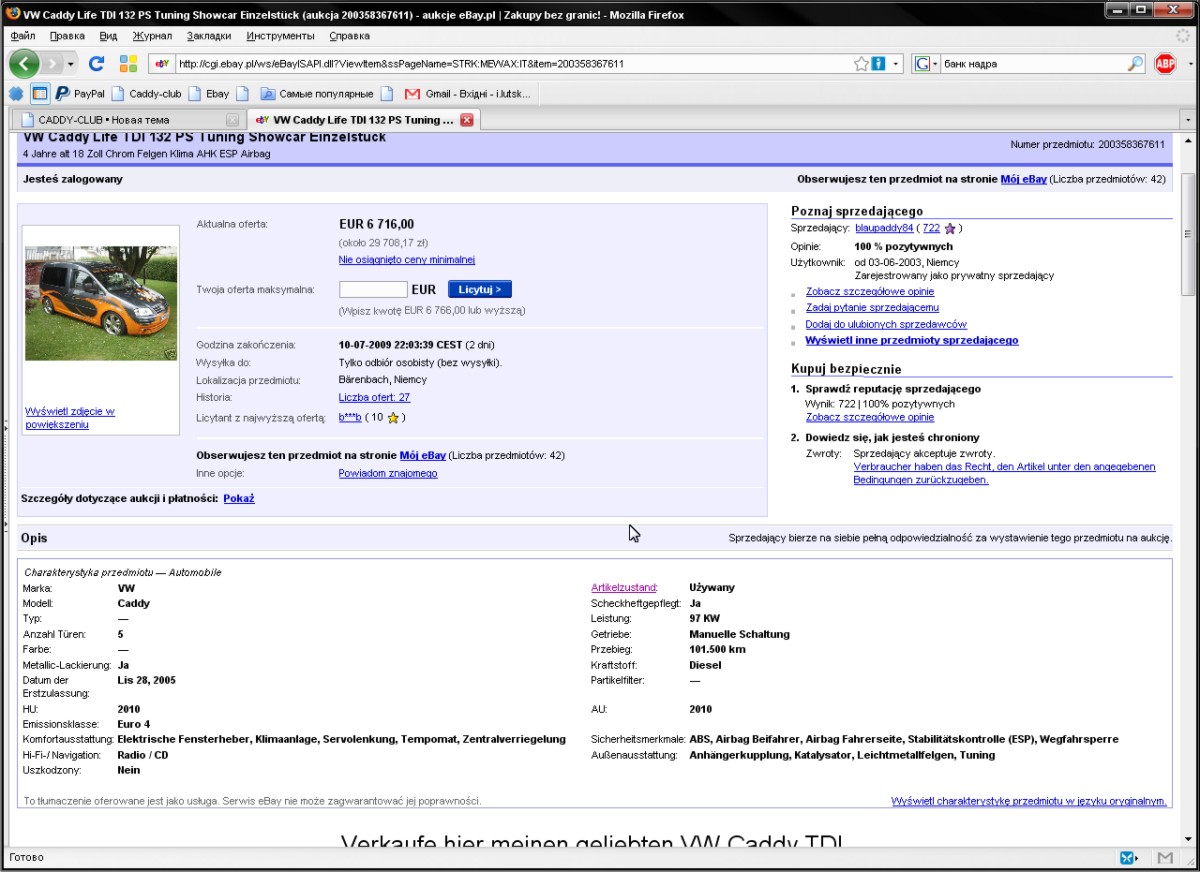
Task: Click the Verbraucher haben das Recht return policy link
Action: [1004, 473]
